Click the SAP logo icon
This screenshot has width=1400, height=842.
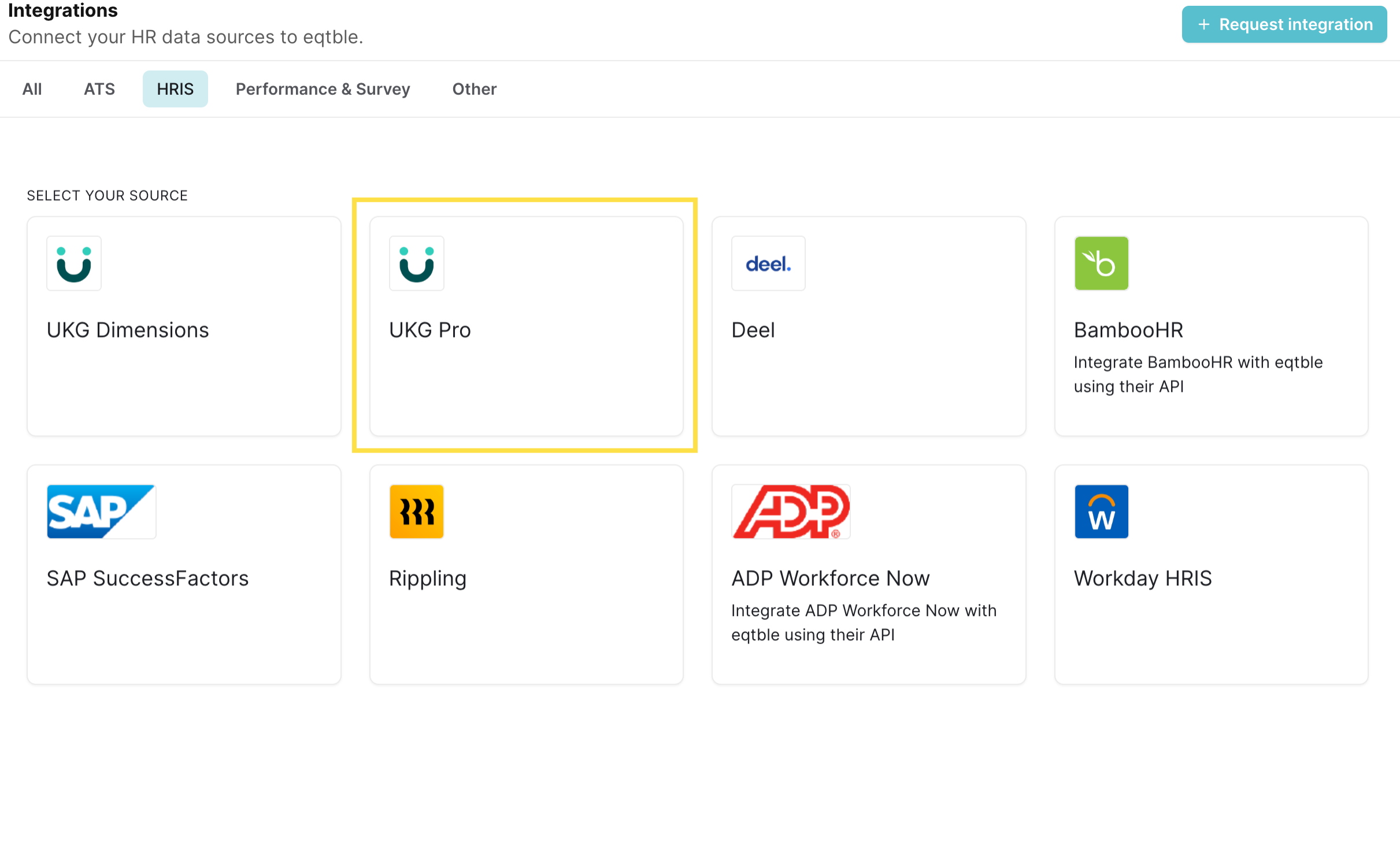point(101,511)
